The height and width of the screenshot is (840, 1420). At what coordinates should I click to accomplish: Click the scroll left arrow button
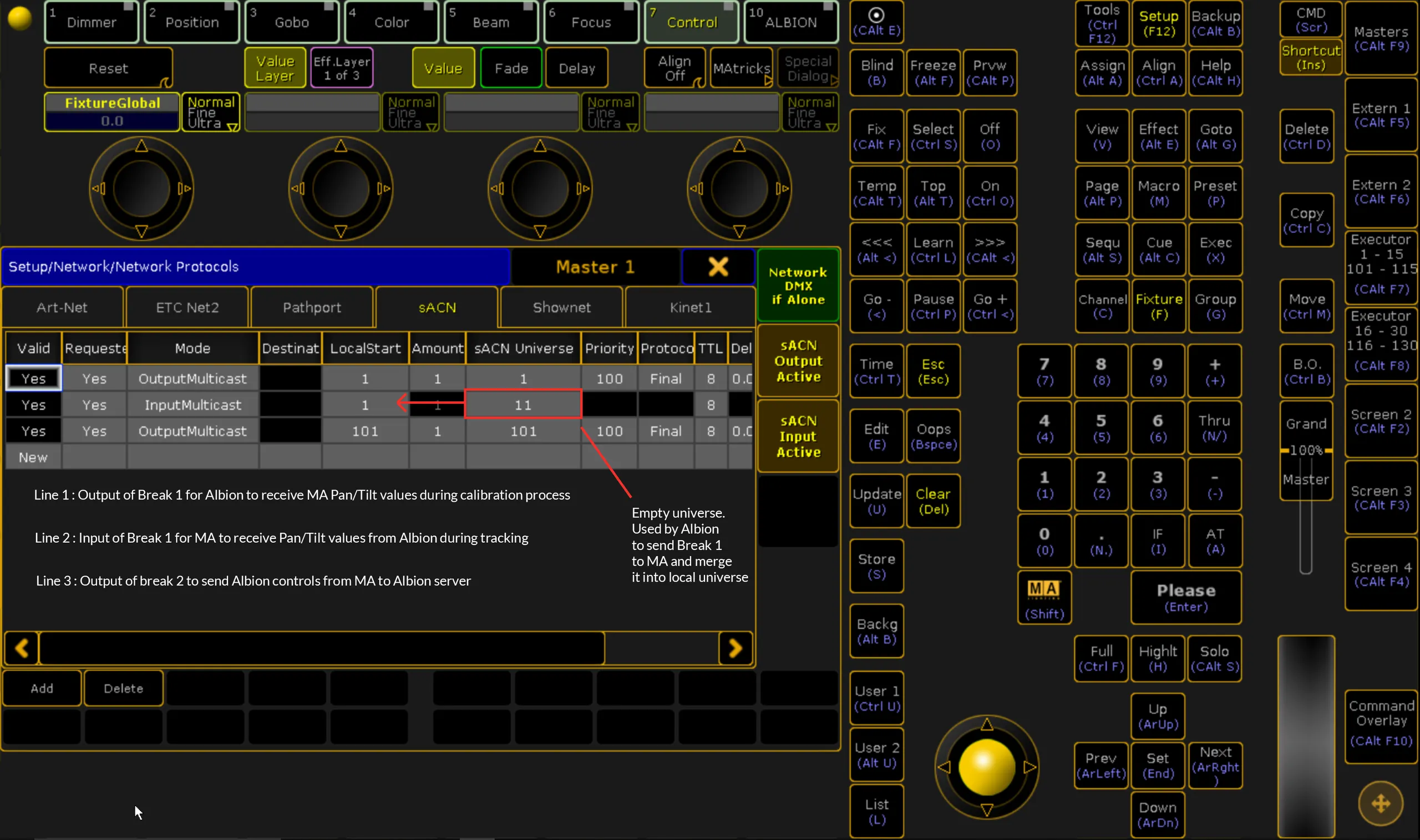(x=22, y=648)
